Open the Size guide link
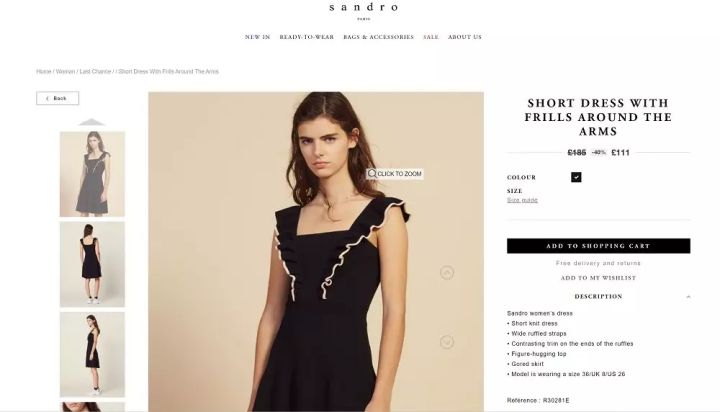Viewport: 720px width, 412px height. pyautogui.click(x=522, y=200)
